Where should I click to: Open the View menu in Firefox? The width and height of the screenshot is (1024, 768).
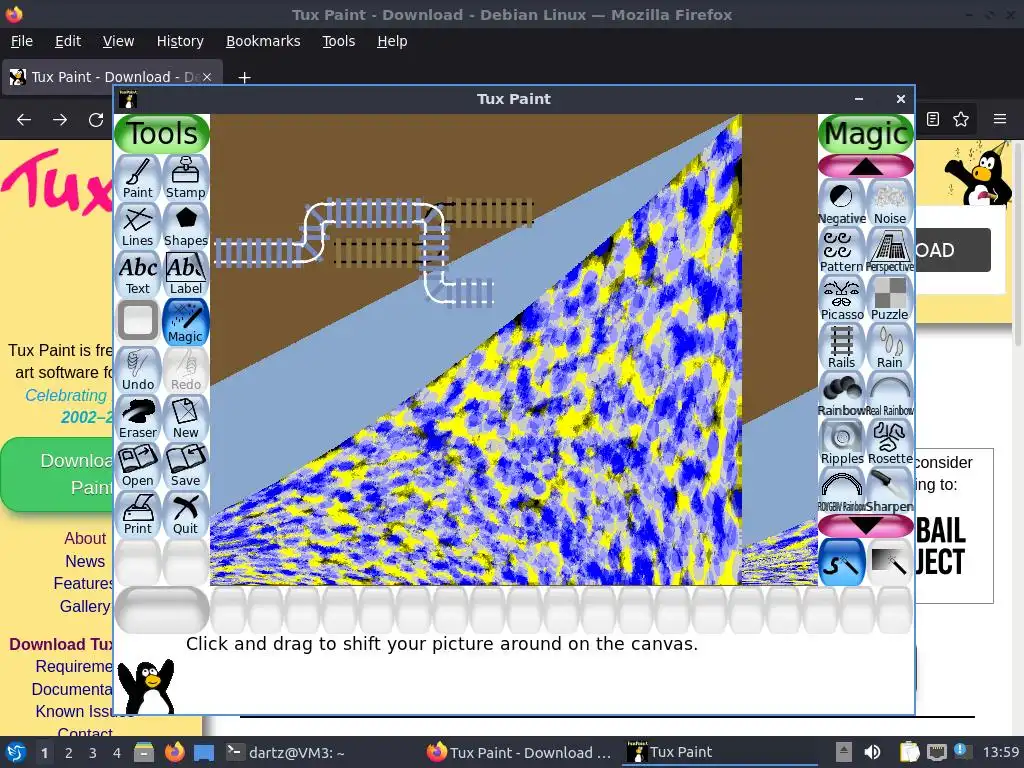tap(118, 41)
